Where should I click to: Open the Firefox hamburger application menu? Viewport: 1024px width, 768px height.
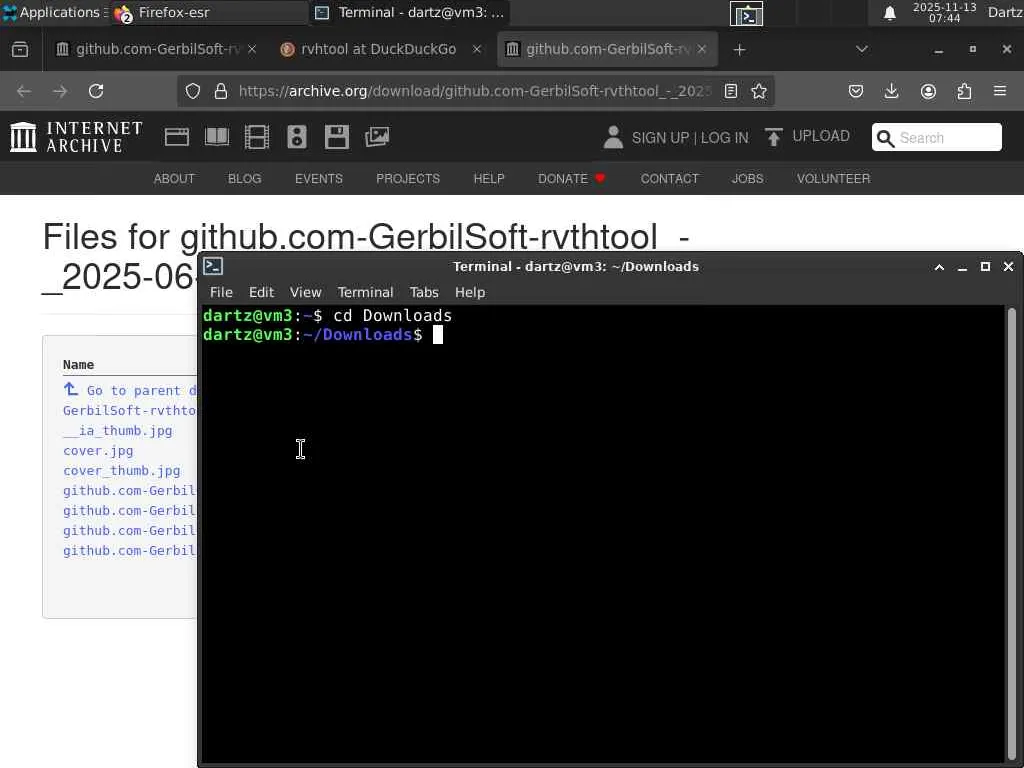pos(1000,91)
